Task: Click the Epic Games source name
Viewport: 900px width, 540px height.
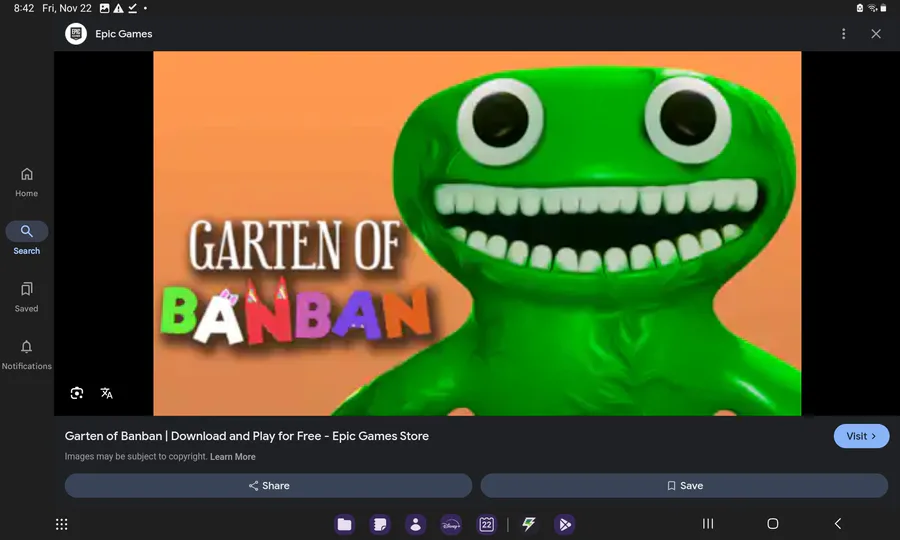Action: [x=123, y=34]
